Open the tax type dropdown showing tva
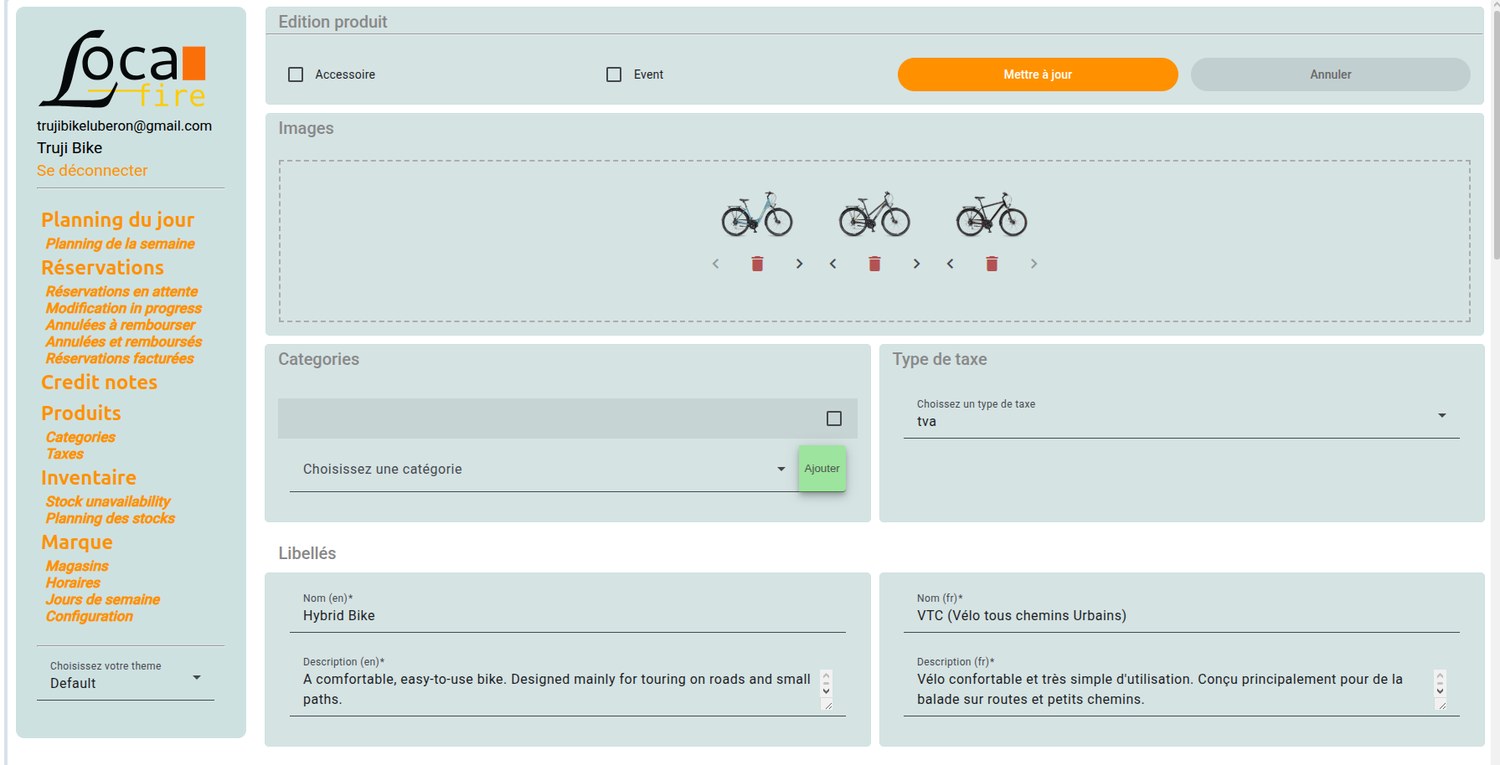This screenshot has width=1500, height=765. pyautogui.click(x=1182, y=414)
